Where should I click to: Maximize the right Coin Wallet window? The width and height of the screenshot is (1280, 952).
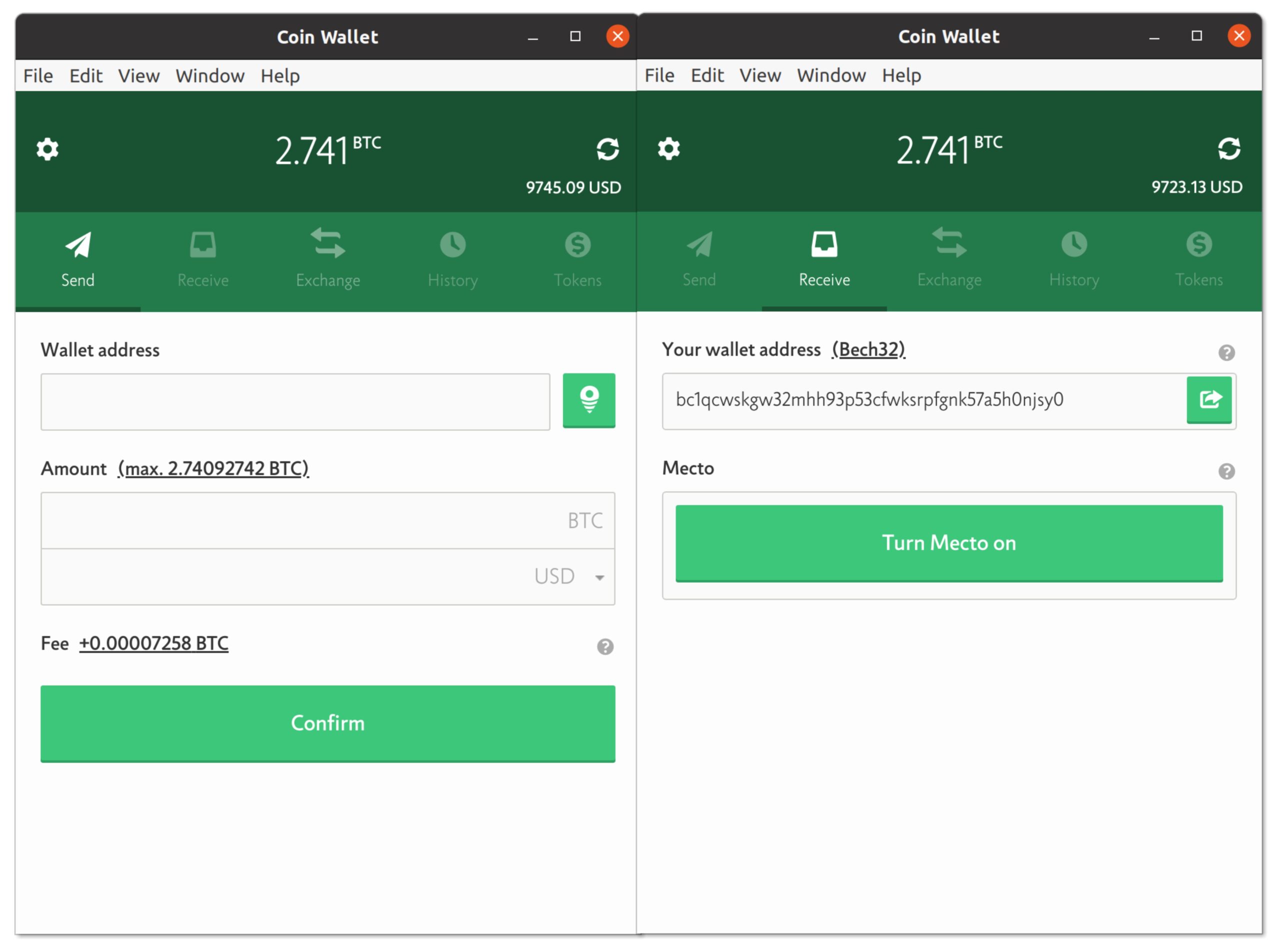(x=1197, y=35)
